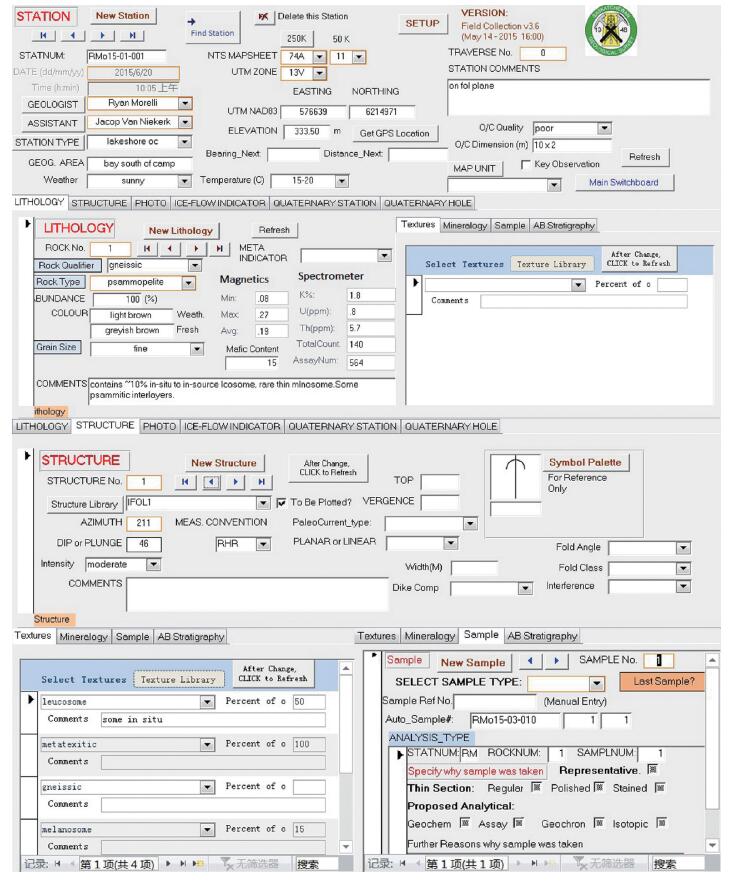Screen dimensions: 741x883
Task: Open the ASSISTANT dropdown
Action: (185, 122)
